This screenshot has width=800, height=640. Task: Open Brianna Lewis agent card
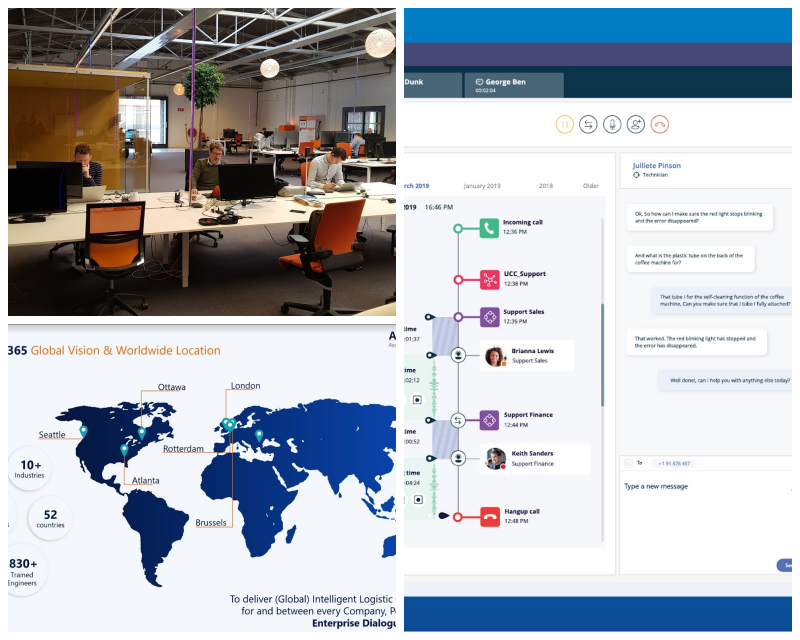pos(527,356)
